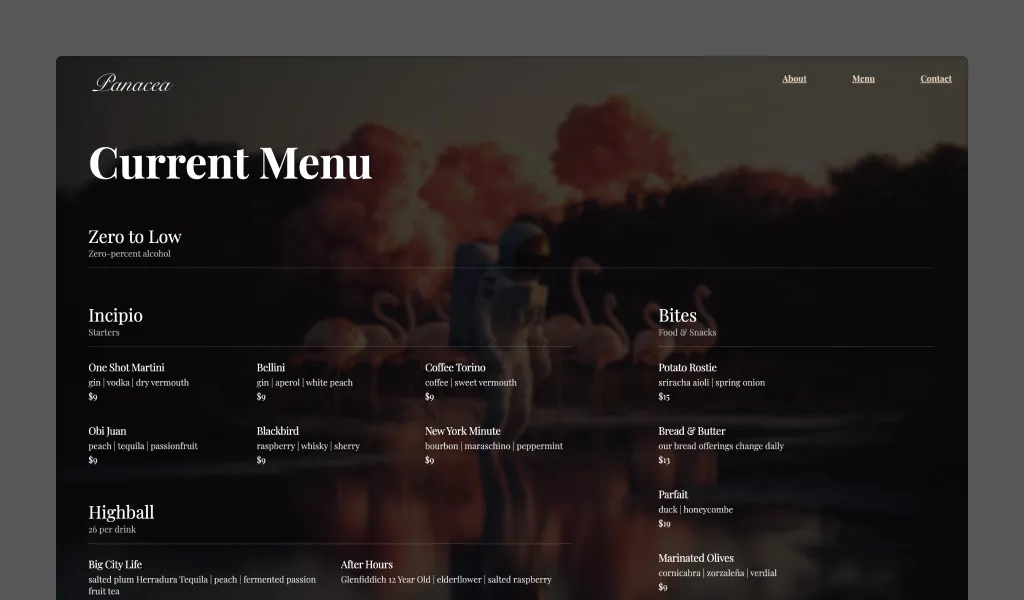Select the After Hours drink name

pos(367,564)
